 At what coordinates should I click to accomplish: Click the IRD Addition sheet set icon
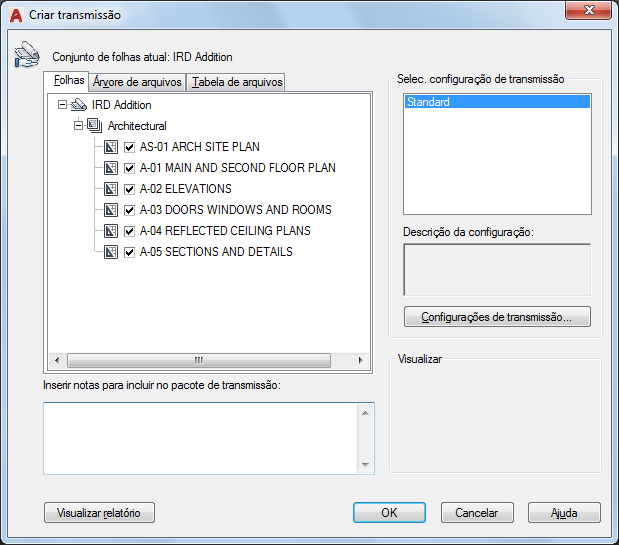coord(79,105)
